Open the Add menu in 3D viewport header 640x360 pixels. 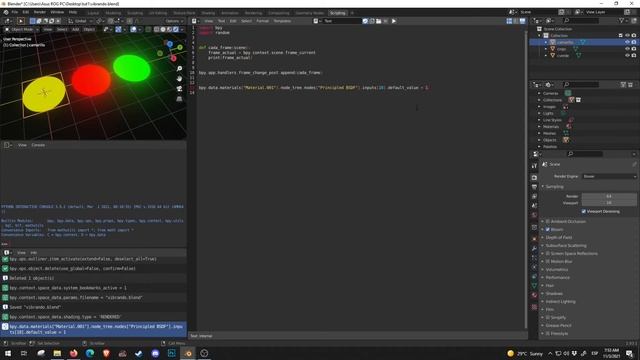[x=76, y=29]
